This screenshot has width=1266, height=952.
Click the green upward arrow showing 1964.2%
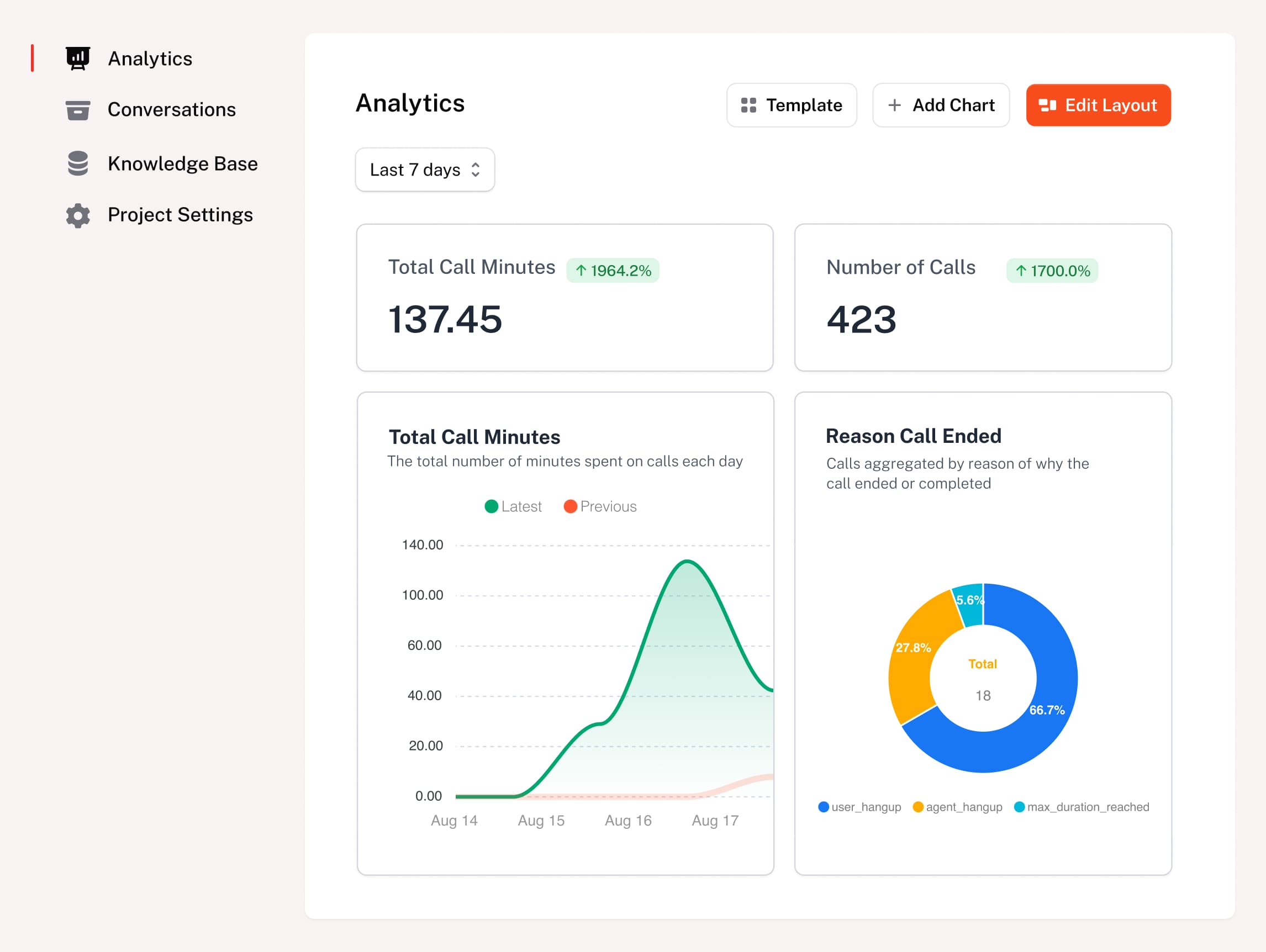click(613, 270)
